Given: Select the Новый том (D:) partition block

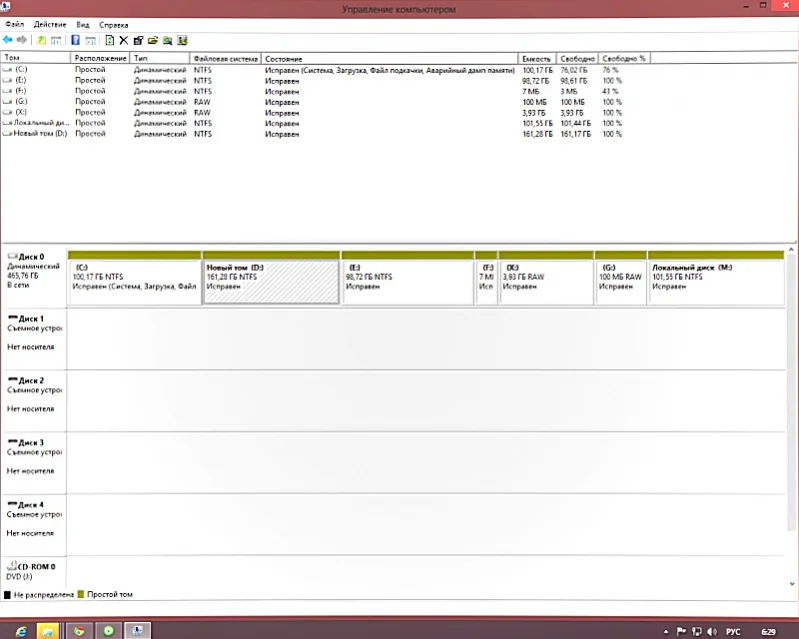Looking at the screenshot, I should 271,278.
